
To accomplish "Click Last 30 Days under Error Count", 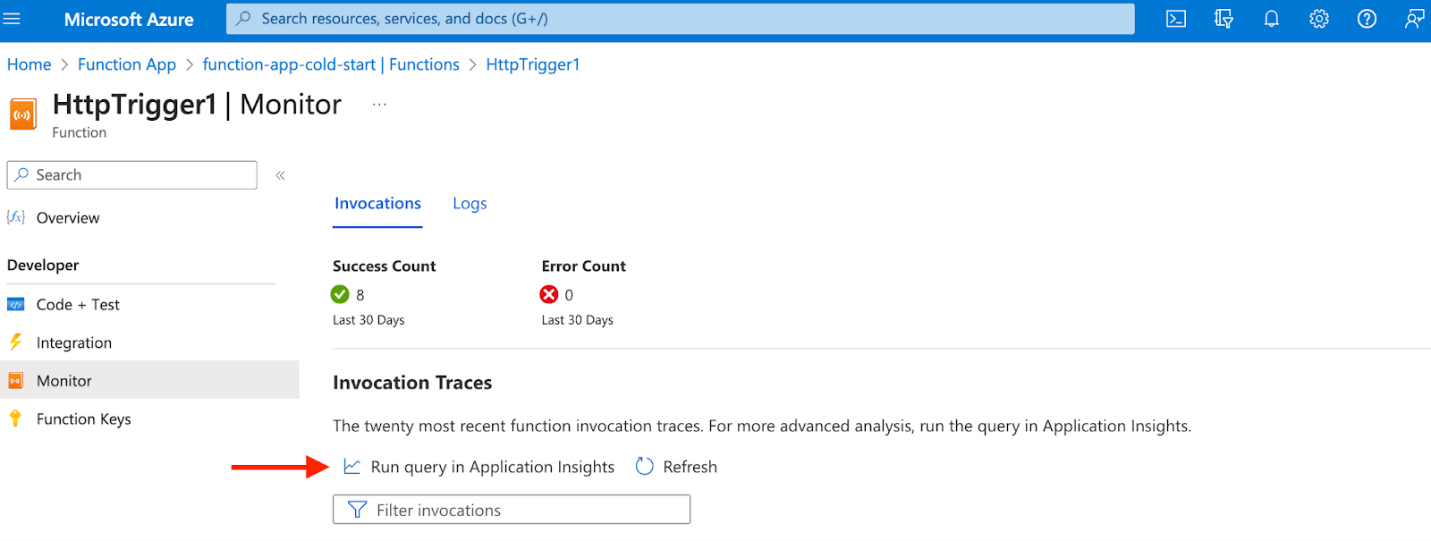I will (577, 320).
